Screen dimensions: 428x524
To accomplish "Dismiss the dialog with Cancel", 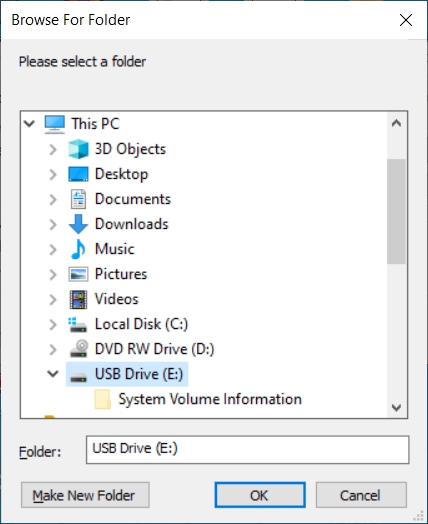I will [361, 495].
